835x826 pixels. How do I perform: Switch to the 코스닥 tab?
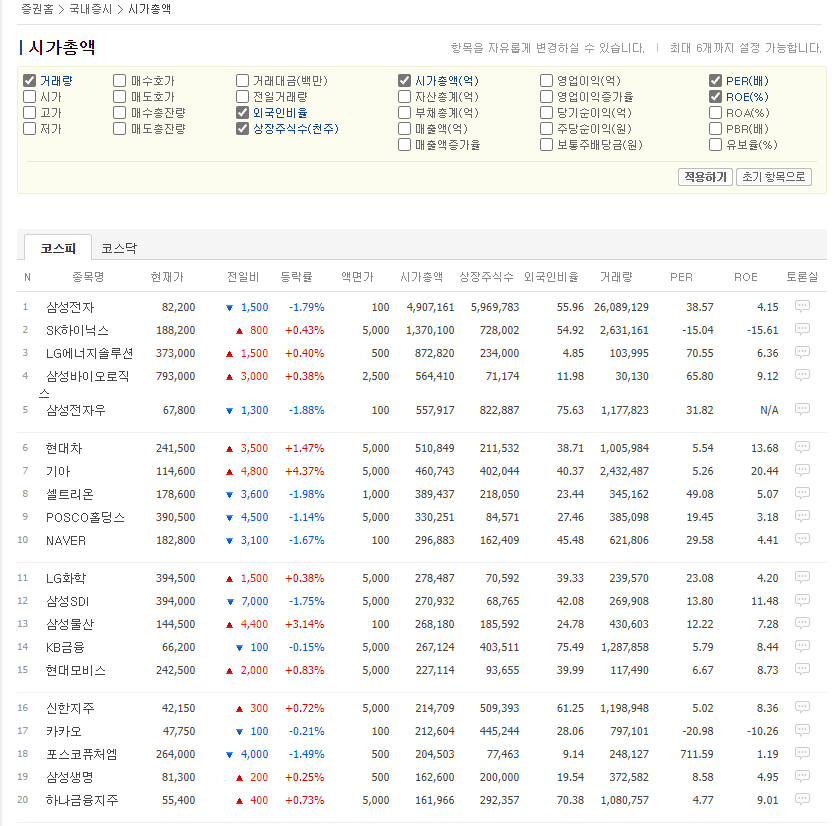(119, 248)
